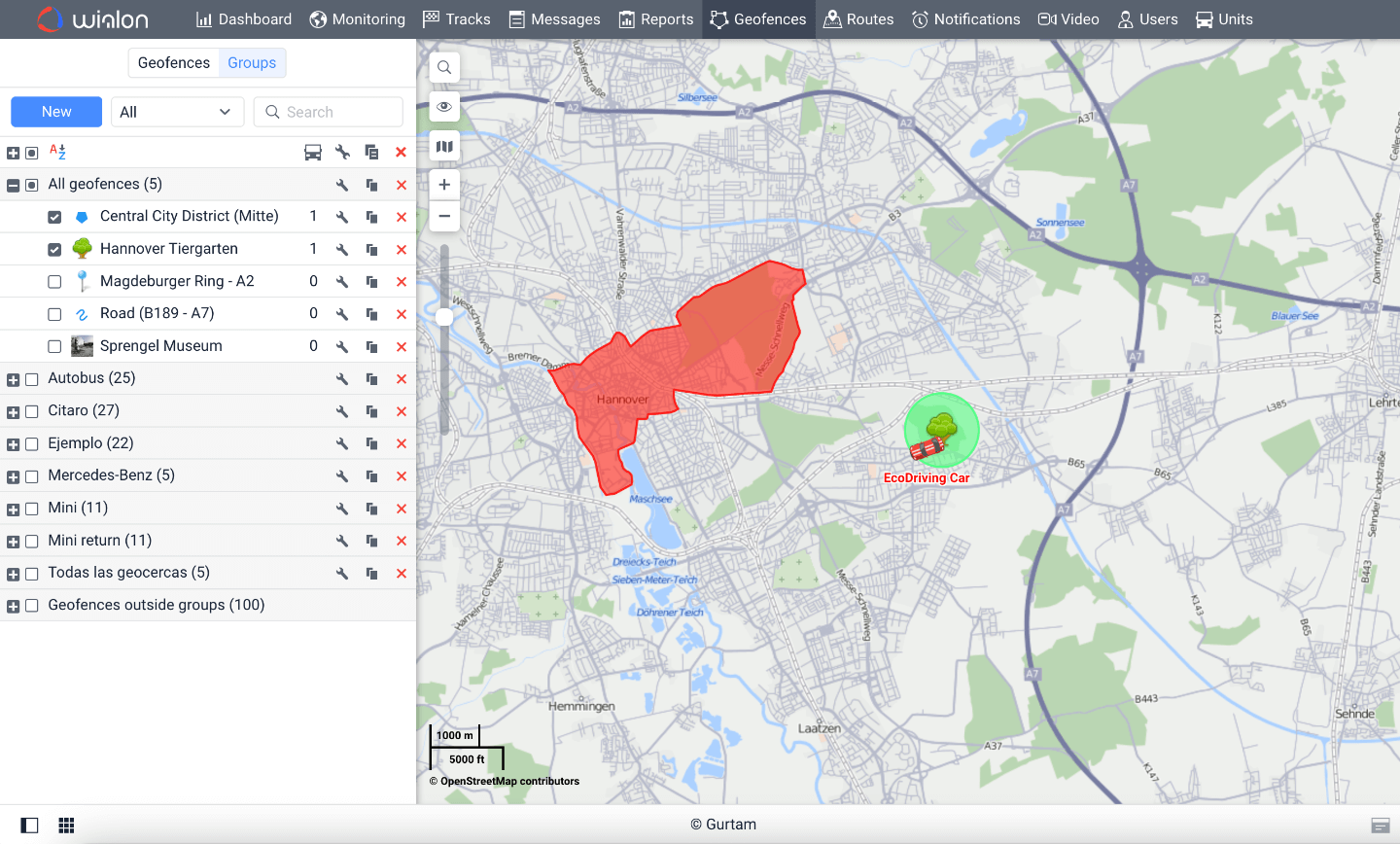The width and height of the screenshot is (1400, 844).
Task: Click the unit visibility icon in list header
Action: (x=312, y=152)
